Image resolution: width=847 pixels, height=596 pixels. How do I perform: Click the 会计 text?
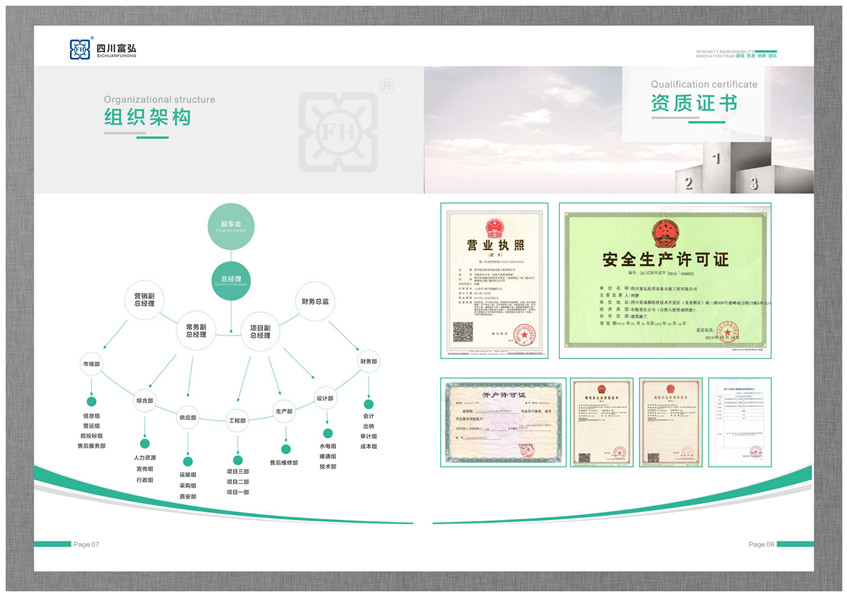pos(368,416)
